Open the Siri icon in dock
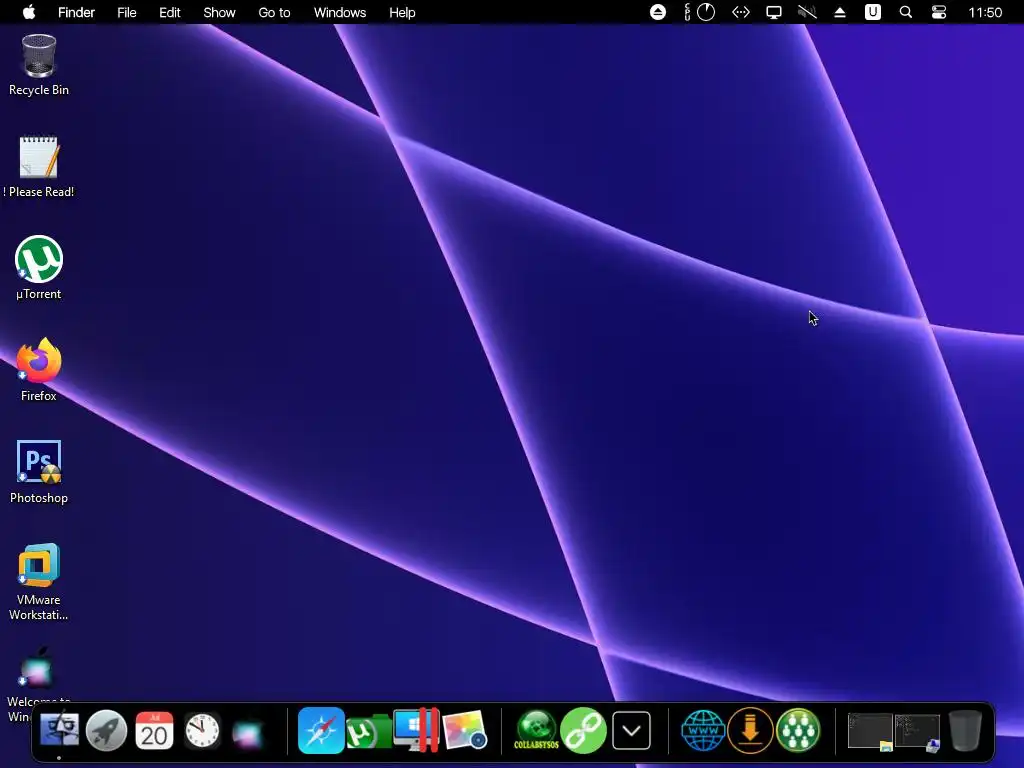The height and width of the screenshot is (768, 1024). (x=249, y=733)
